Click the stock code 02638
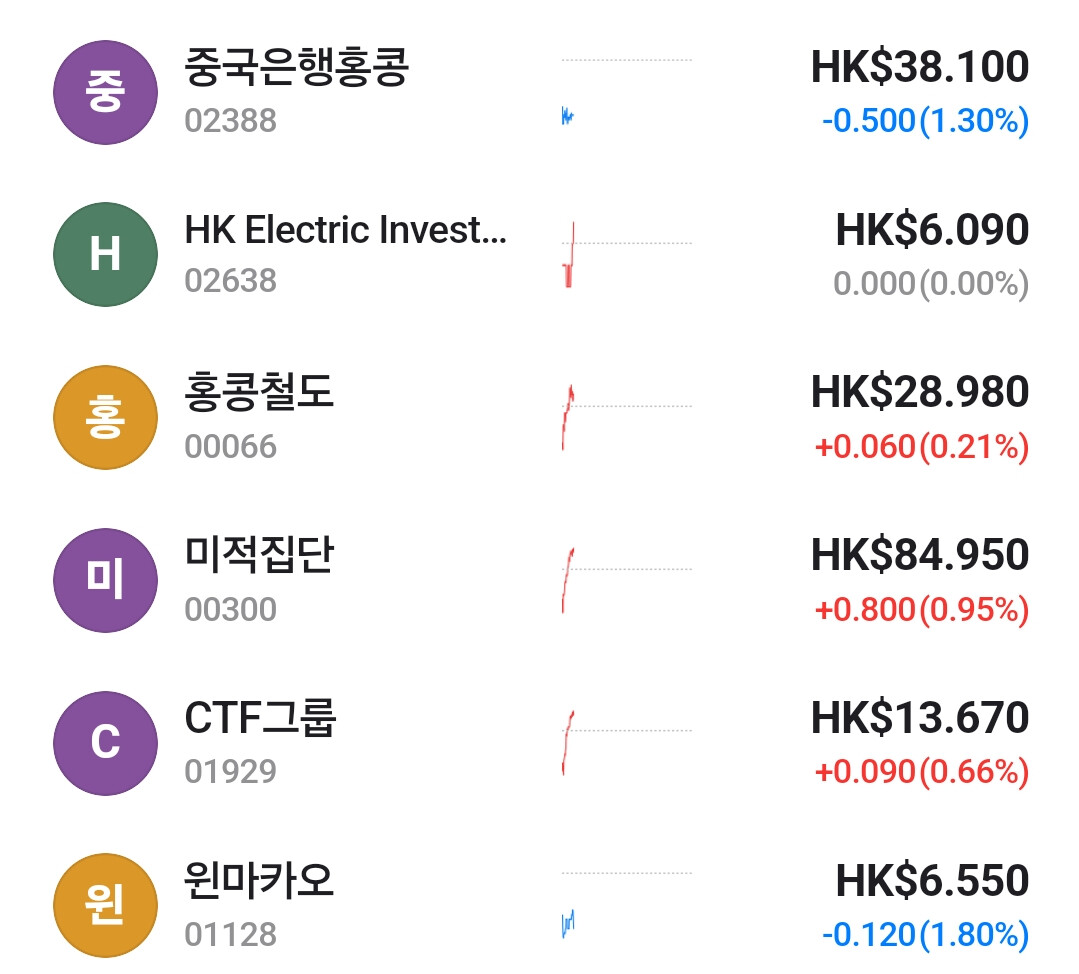The image size is (1079, 974). [x=230, y=281]
